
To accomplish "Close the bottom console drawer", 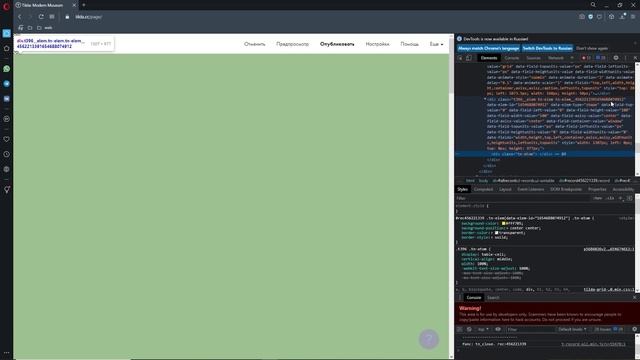I will [x=634, y=298].
